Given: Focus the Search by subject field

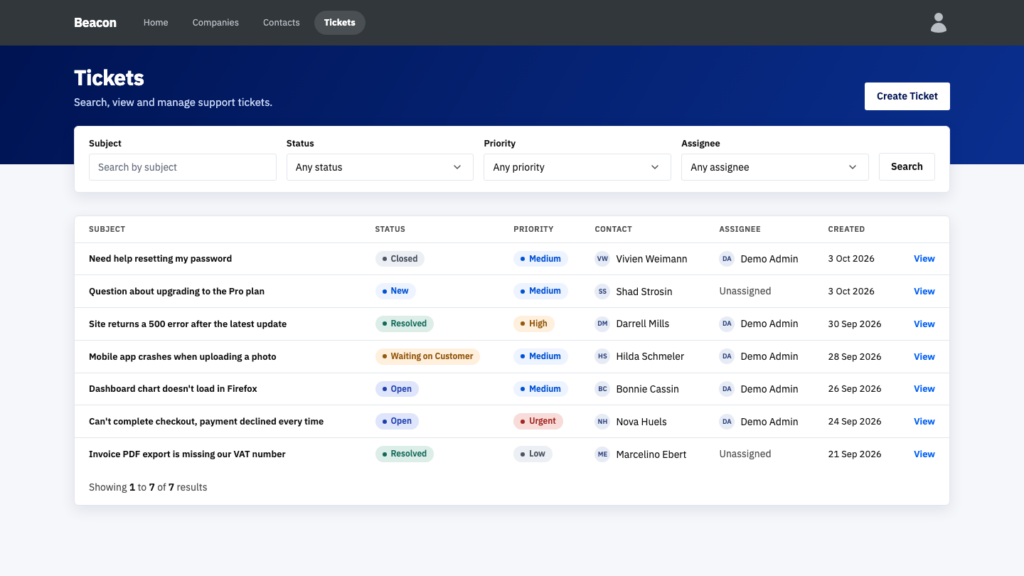Looking at the screenshot, I should click(183, 167).
